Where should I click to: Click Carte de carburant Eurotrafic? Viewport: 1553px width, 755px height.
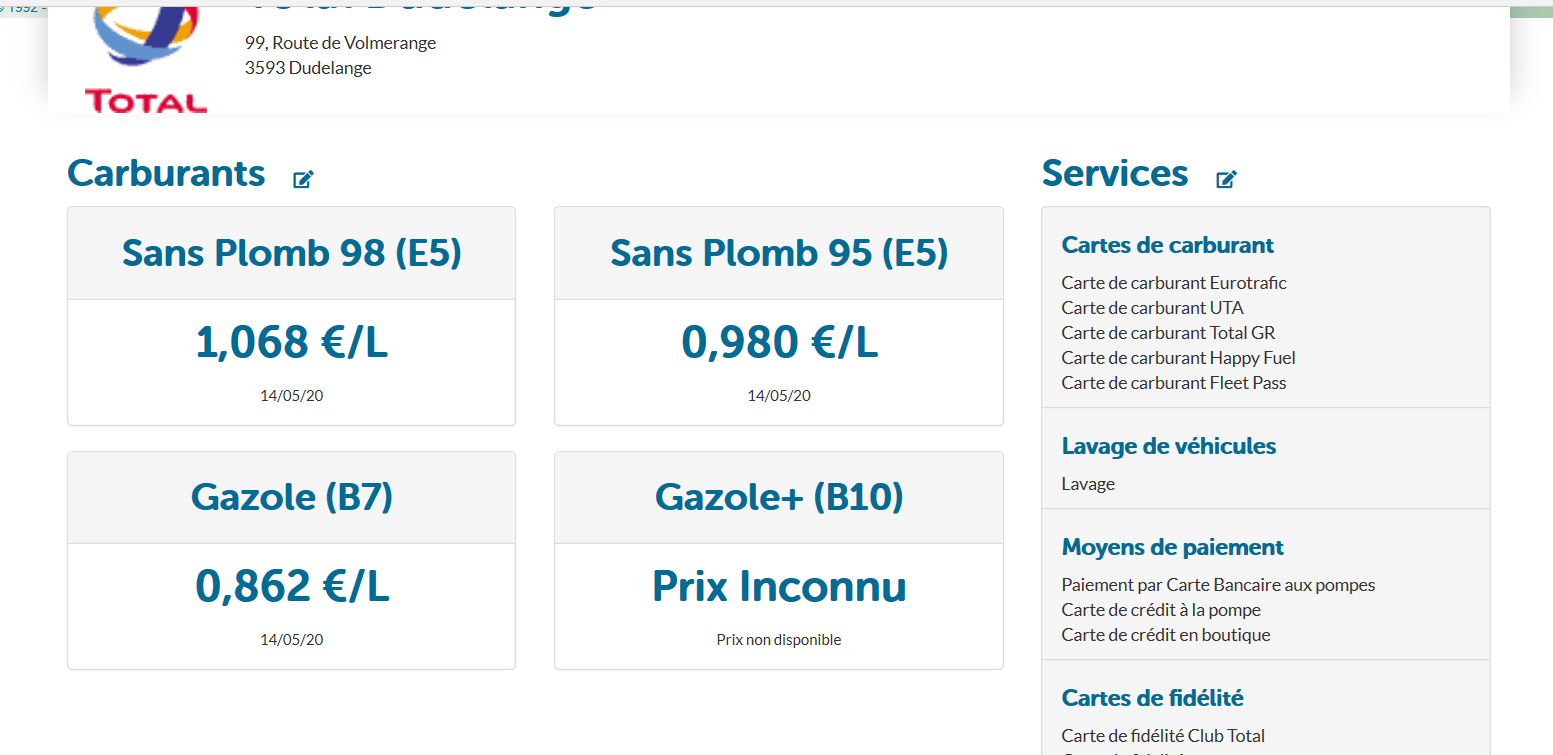tap(1173, 283)
